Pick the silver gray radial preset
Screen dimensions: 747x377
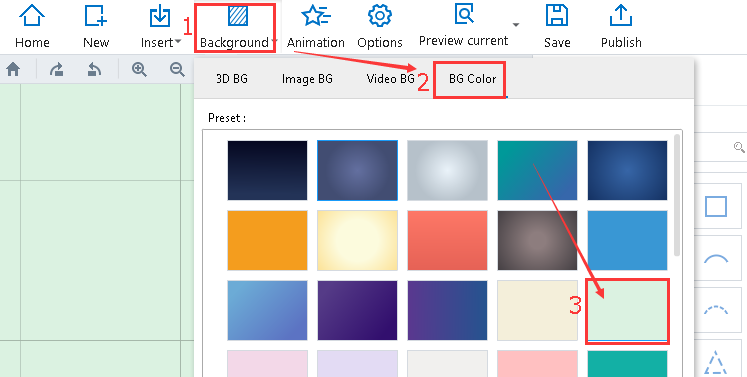pos(447,170)
